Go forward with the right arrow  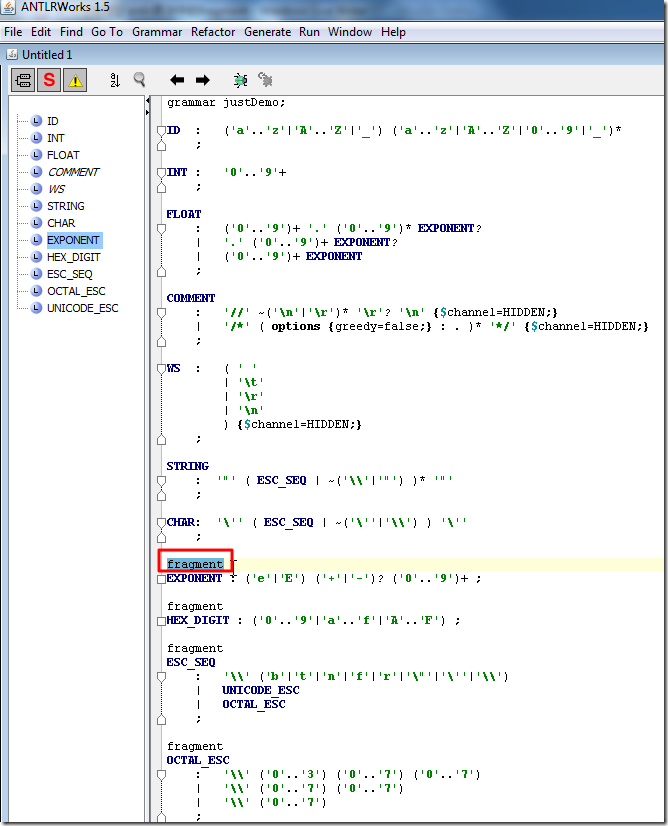202,80
